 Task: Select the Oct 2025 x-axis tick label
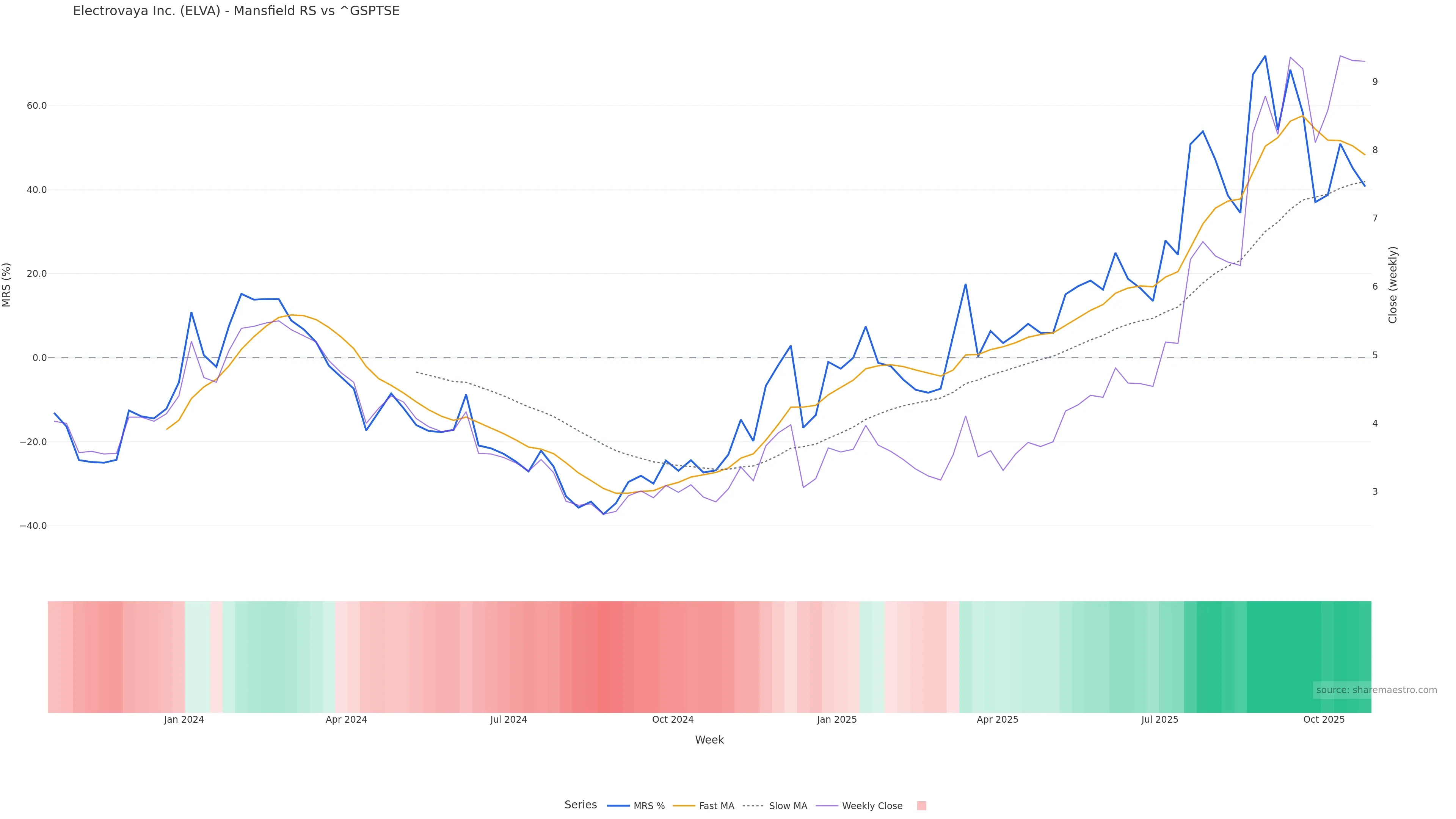tap(1324, 720)
